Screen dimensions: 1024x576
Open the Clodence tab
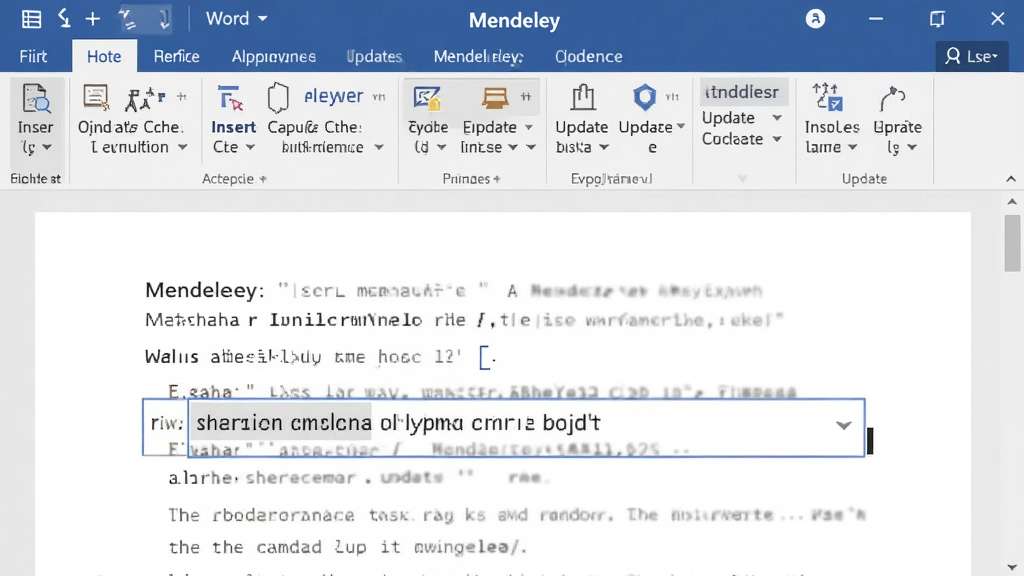[x=588, y=56]
